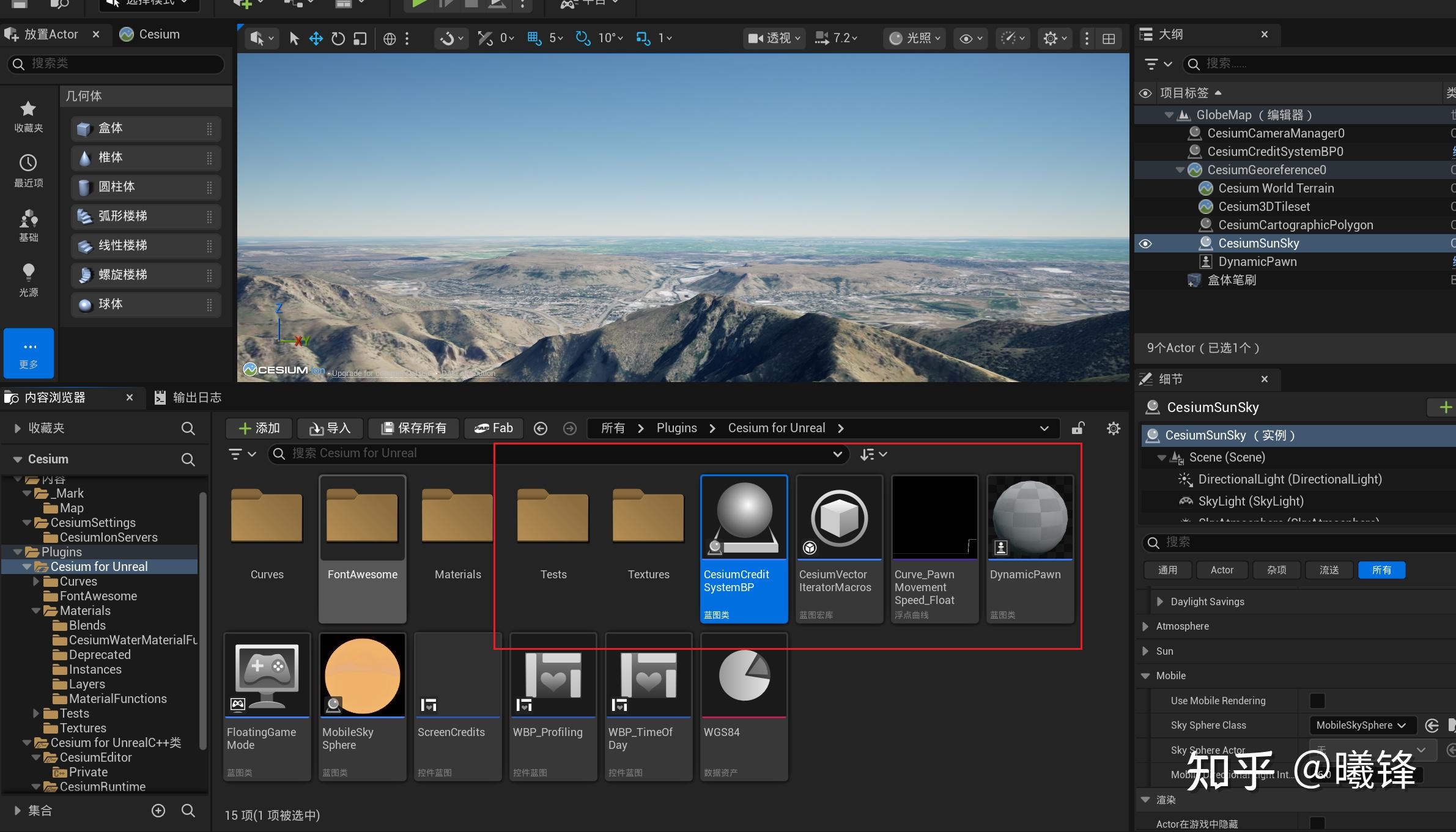The image size is (1456, 832).
Task: Enable the Use Mobile Rendering checkbox
Action: pos(1317,701)
